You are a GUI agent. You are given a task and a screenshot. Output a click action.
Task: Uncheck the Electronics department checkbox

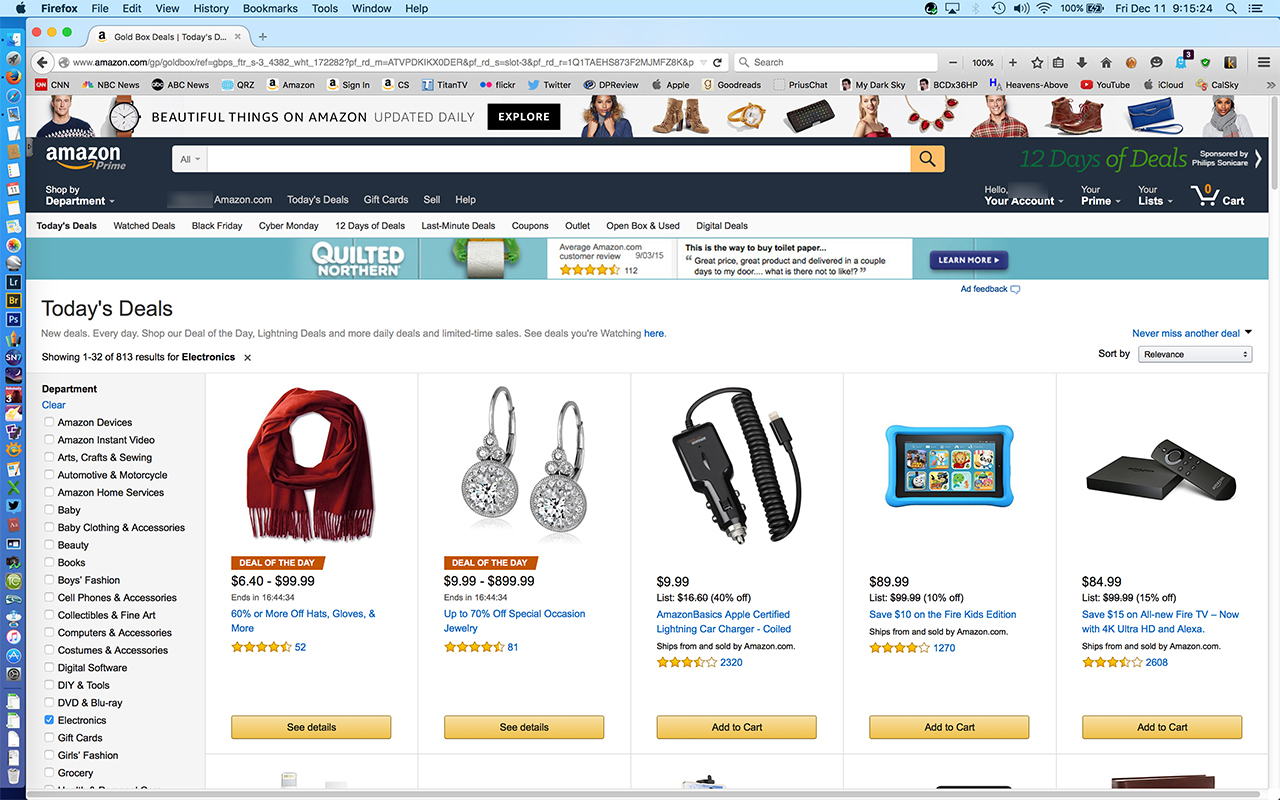tap(49, 720)
